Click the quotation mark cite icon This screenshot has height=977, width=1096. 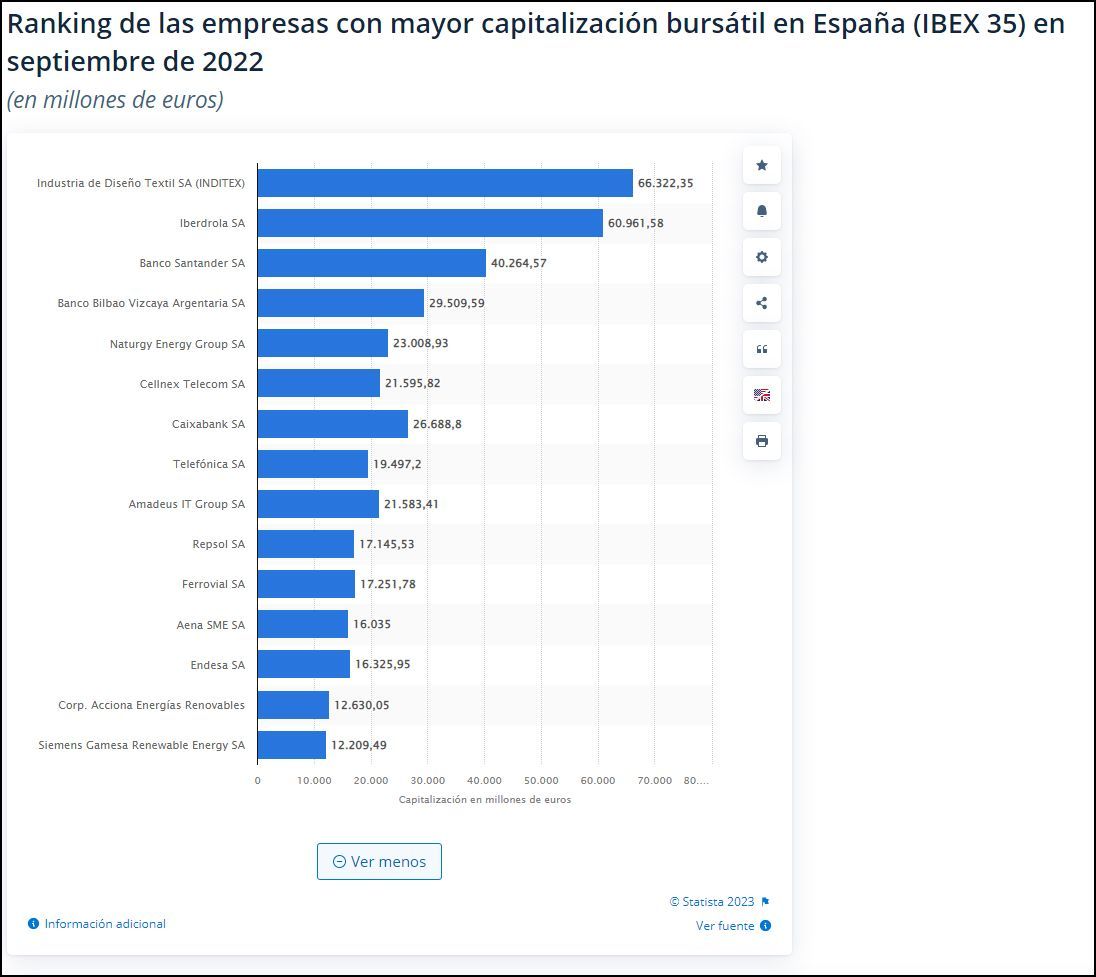761,349
